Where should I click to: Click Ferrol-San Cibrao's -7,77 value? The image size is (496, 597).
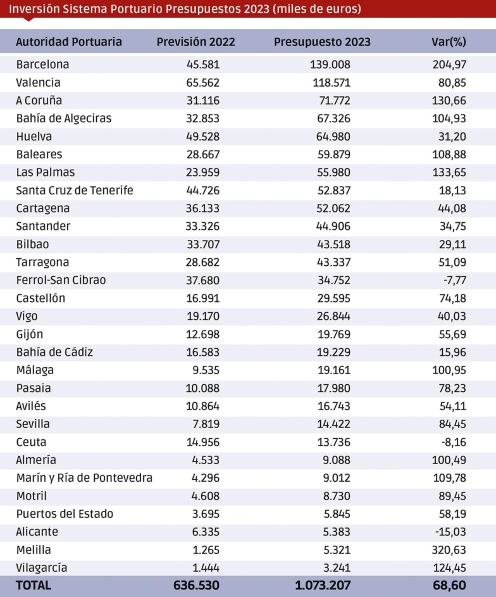455,280
